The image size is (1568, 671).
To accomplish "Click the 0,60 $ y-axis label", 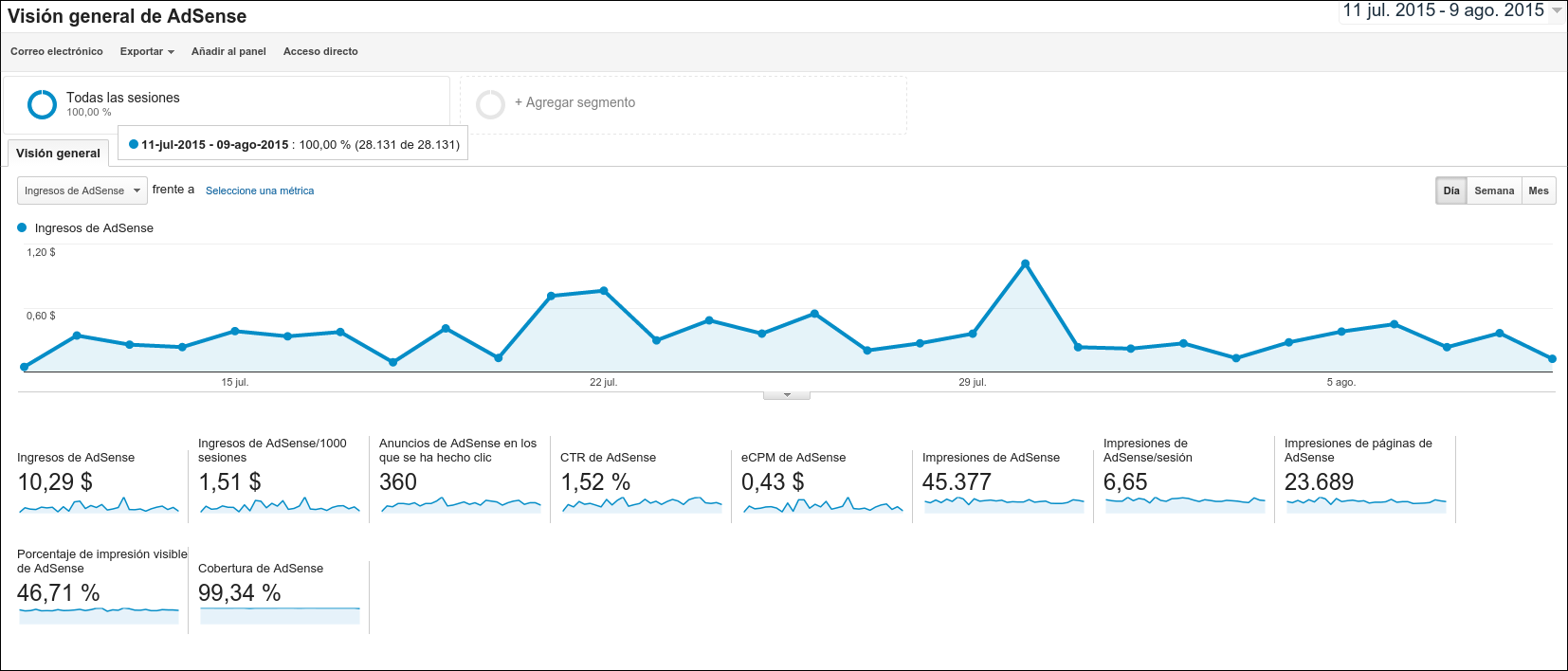I will (41, 316).
